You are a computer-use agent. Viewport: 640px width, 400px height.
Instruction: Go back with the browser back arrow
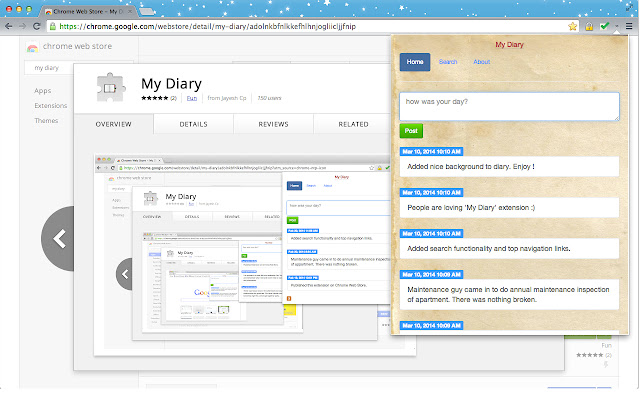(8, 26)
